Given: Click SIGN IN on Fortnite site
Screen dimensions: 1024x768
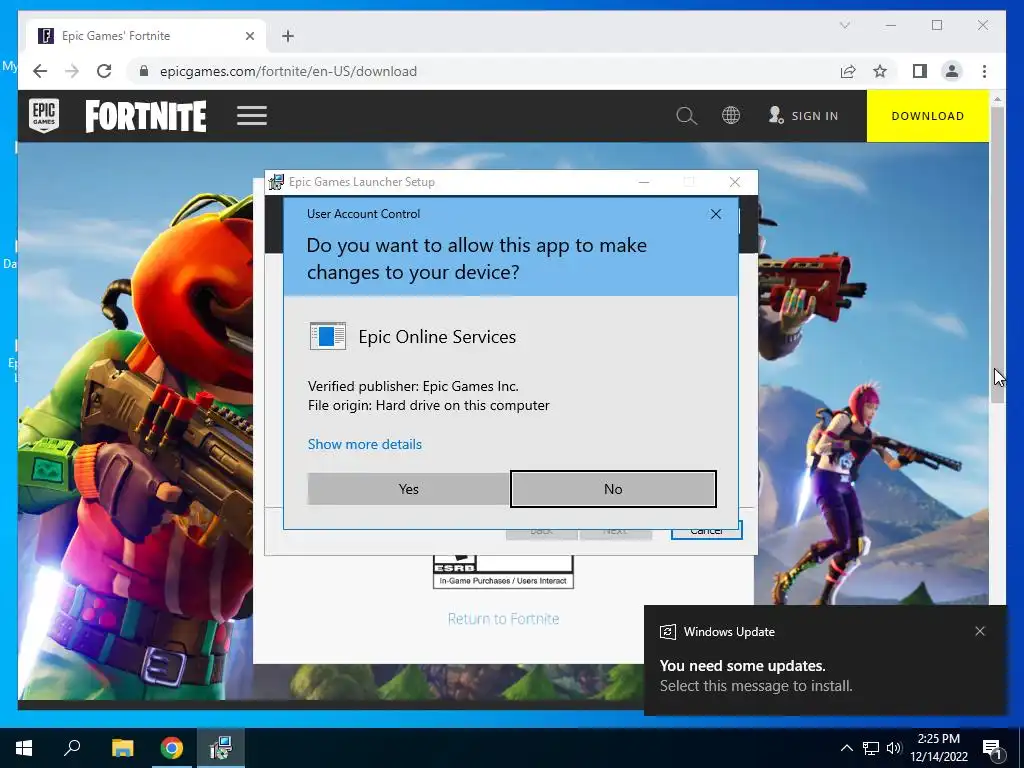Looking at the screenshot, I should click(x=803, y=116).
